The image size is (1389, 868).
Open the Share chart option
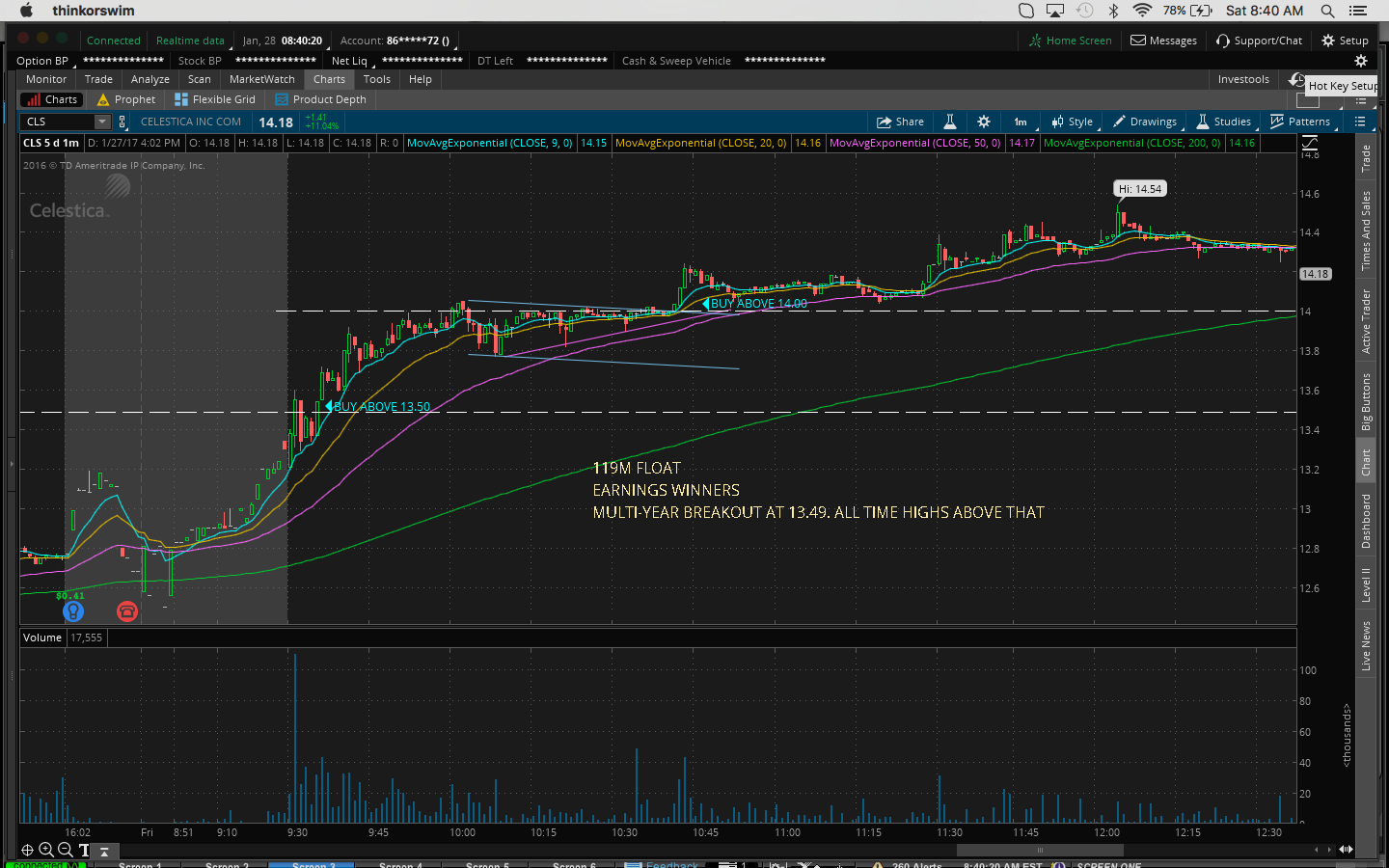click(x=900, y=122)
